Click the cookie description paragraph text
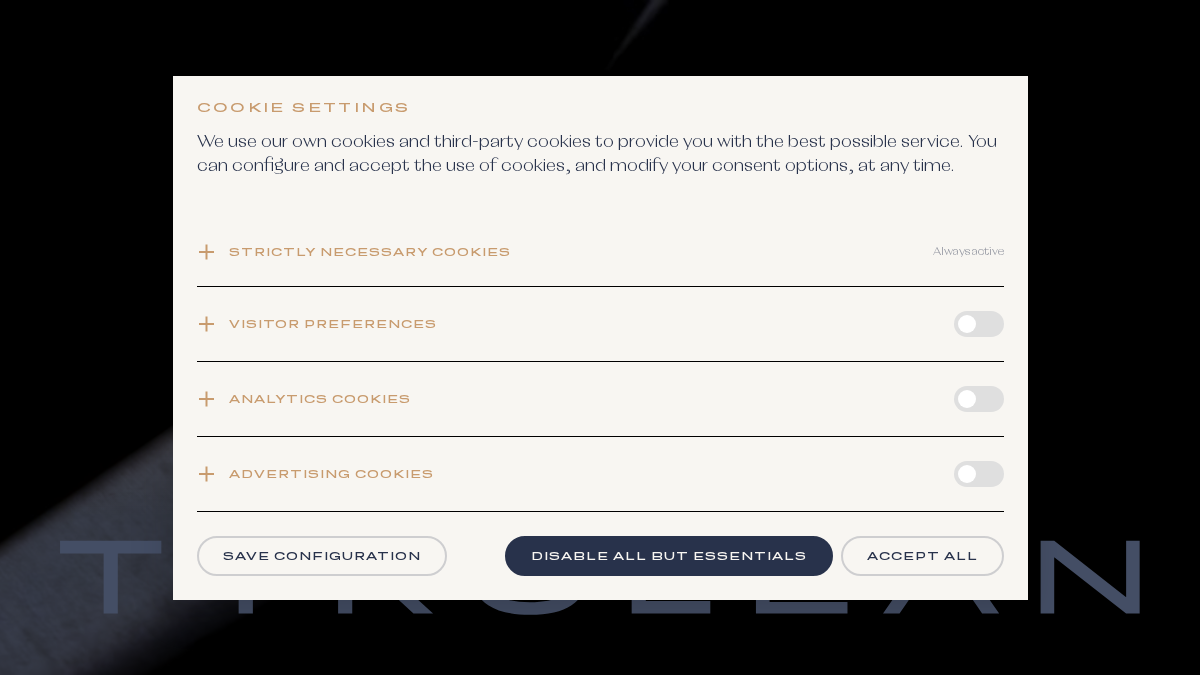 tap(597, 154)
